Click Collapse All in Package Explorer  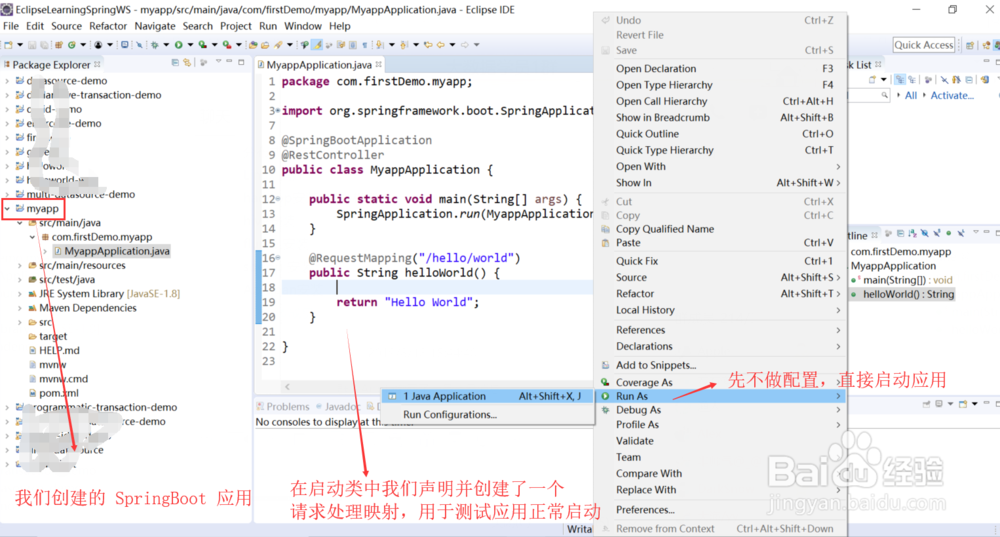175,63
